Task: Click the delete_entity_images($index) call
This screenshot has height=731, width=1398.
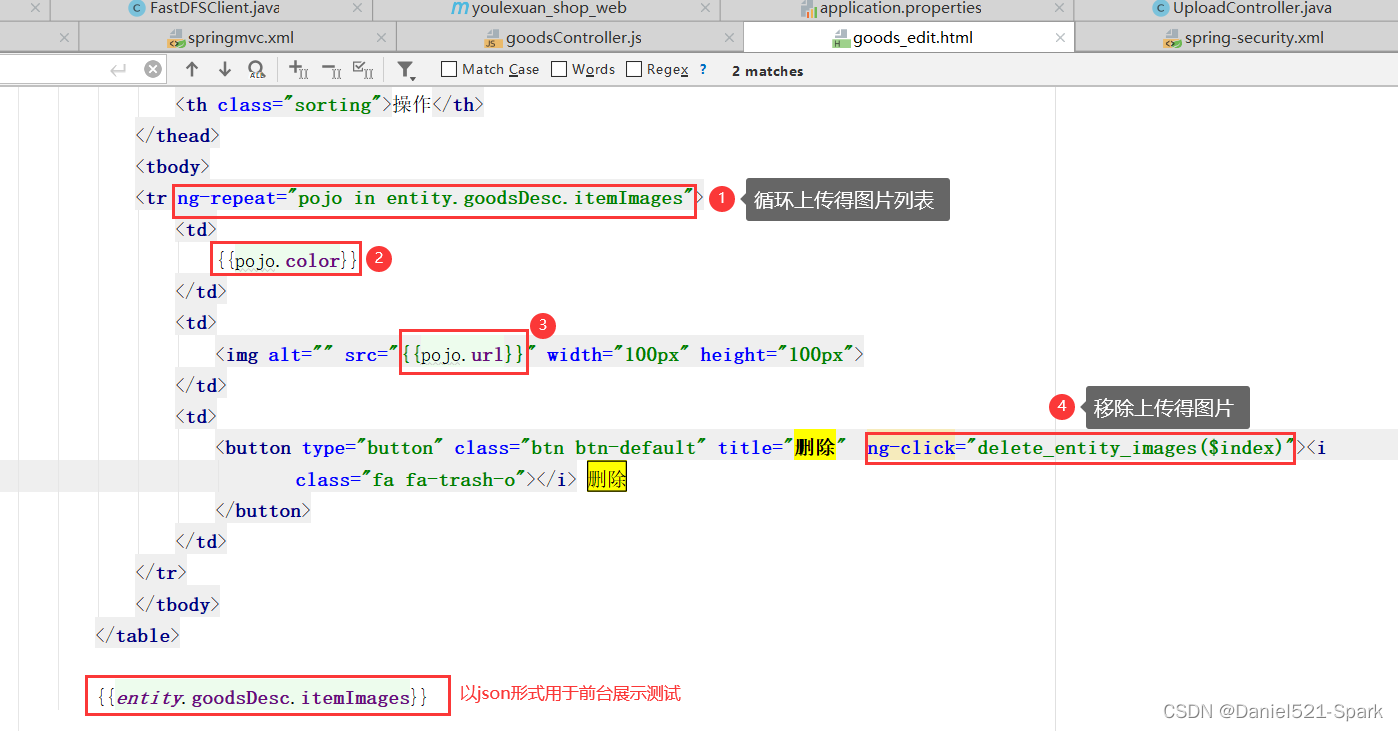Action: [1130, 447]
